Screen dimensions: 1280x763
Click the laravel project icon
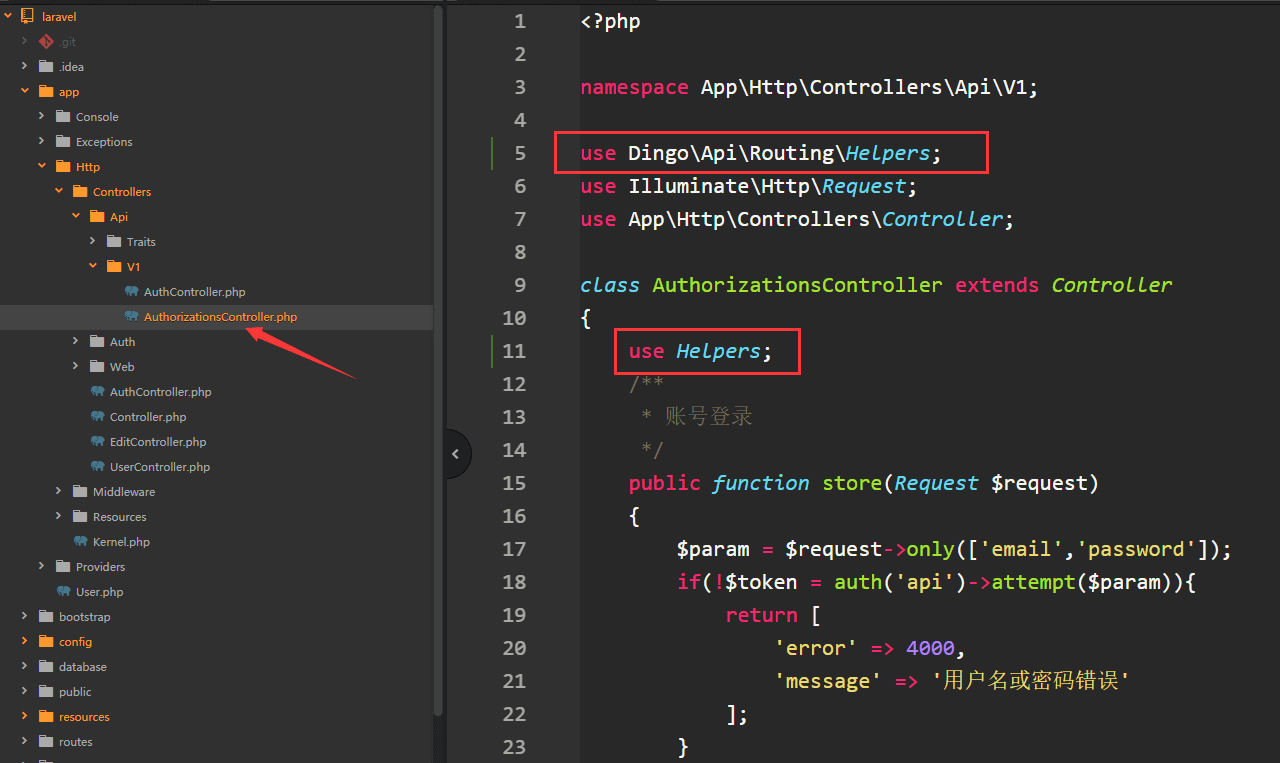click(27, 17)
